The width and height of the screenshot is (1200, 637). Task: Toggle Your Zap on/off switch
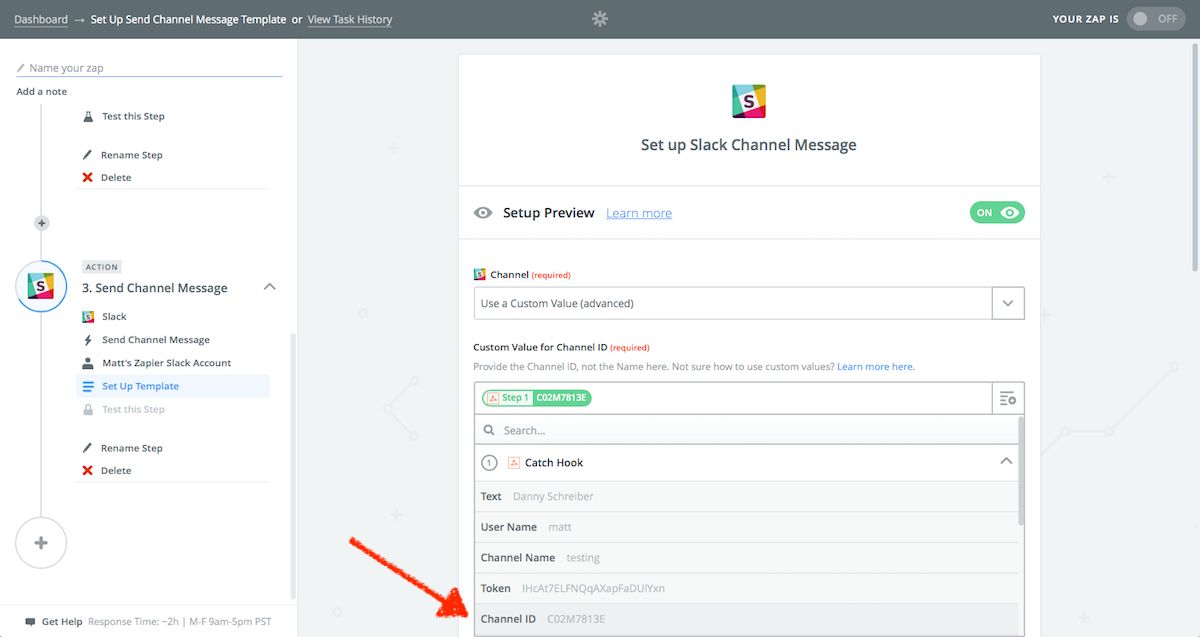click(x=1155, y=19)
